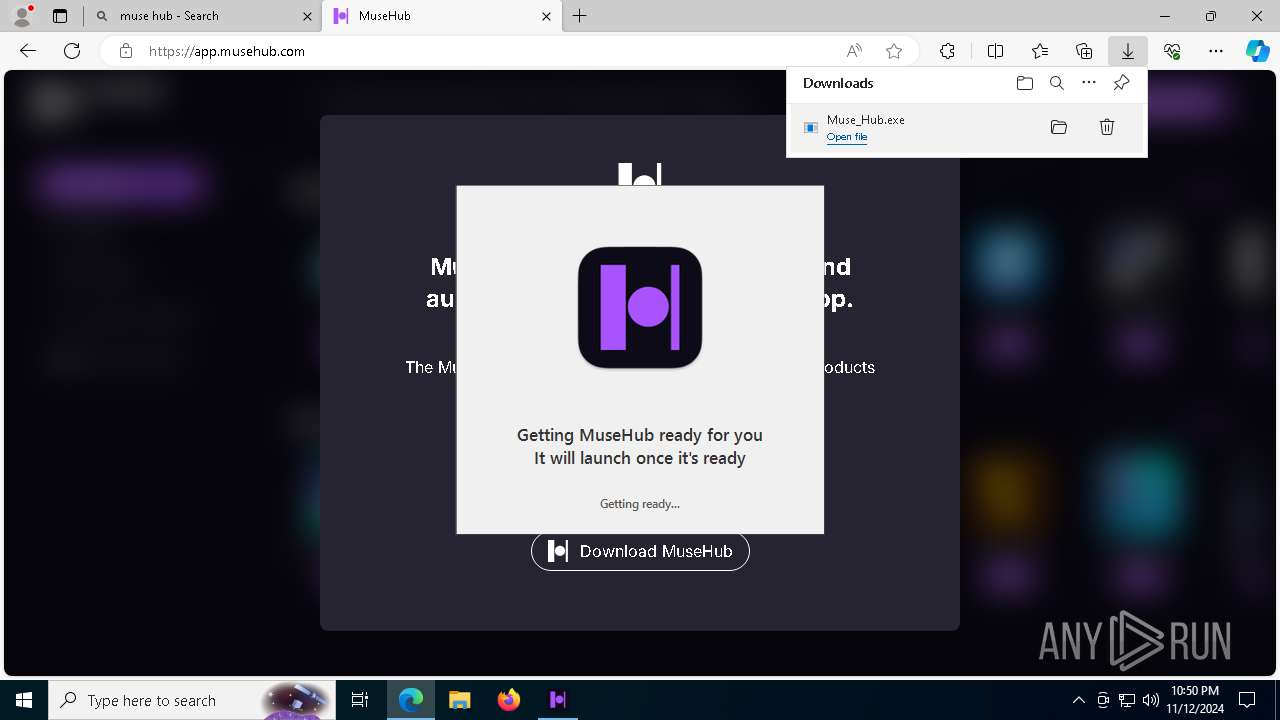Open the clock showing 10:50 PM
Viewport: 1280px width, 720px height.
click(x=1195, y=700)
